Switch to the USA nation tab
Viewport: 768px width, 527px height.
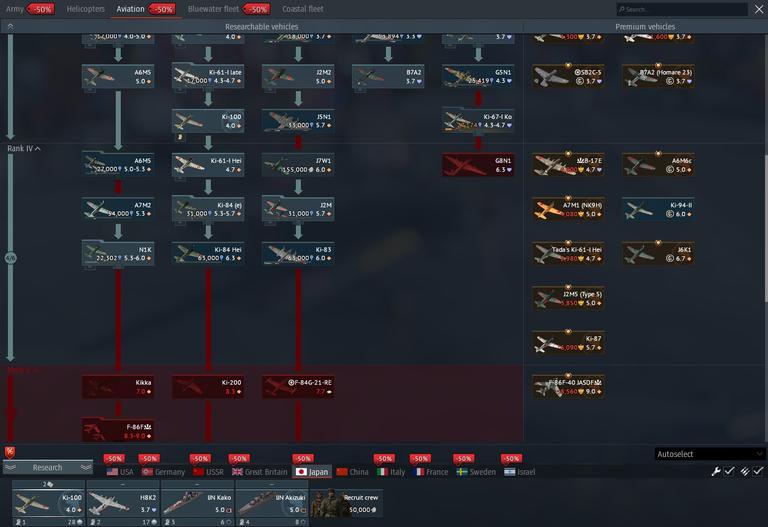tap(120, 472)
